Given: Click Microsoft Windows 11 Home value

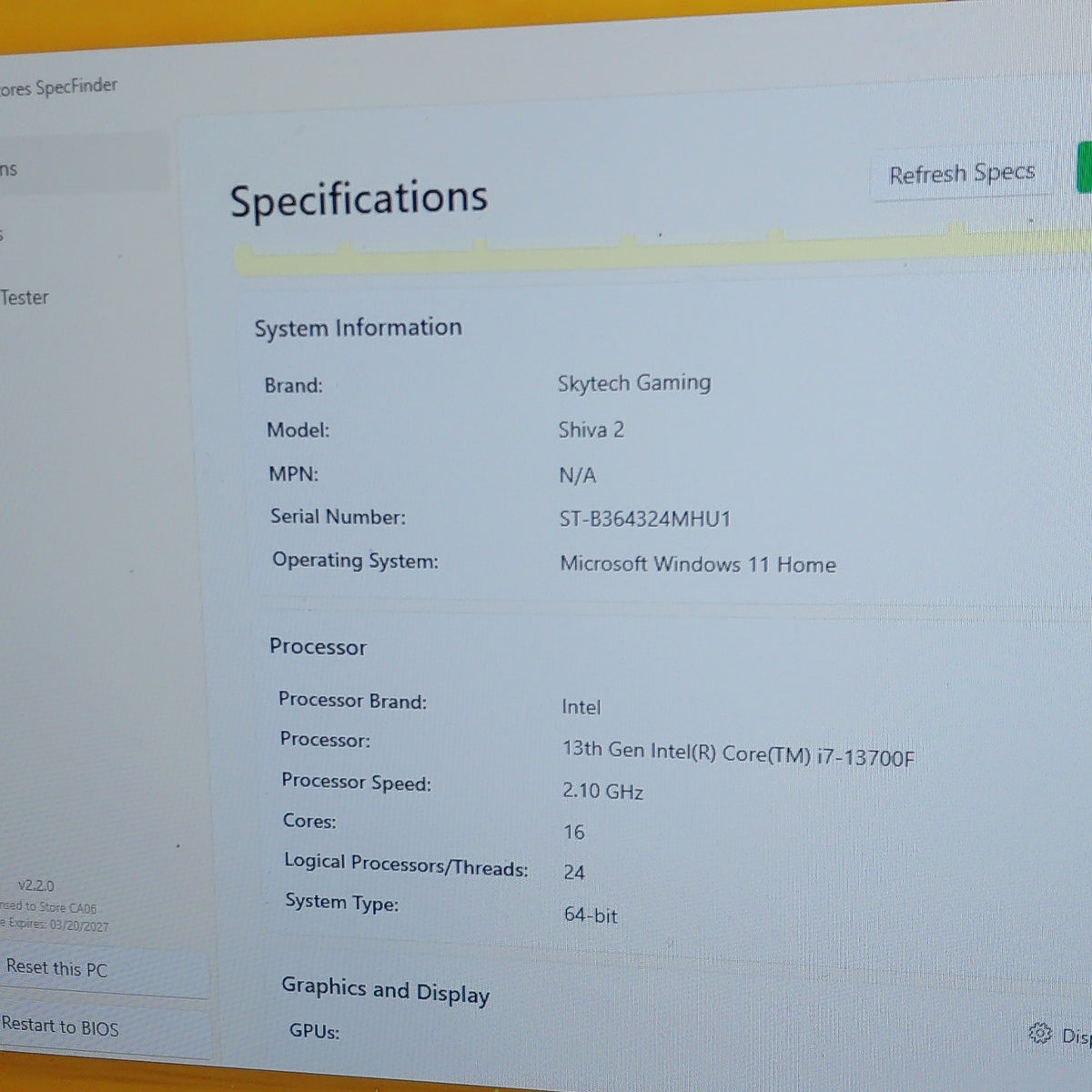Looking at the screenshot, I should click(x=698, y=564).
